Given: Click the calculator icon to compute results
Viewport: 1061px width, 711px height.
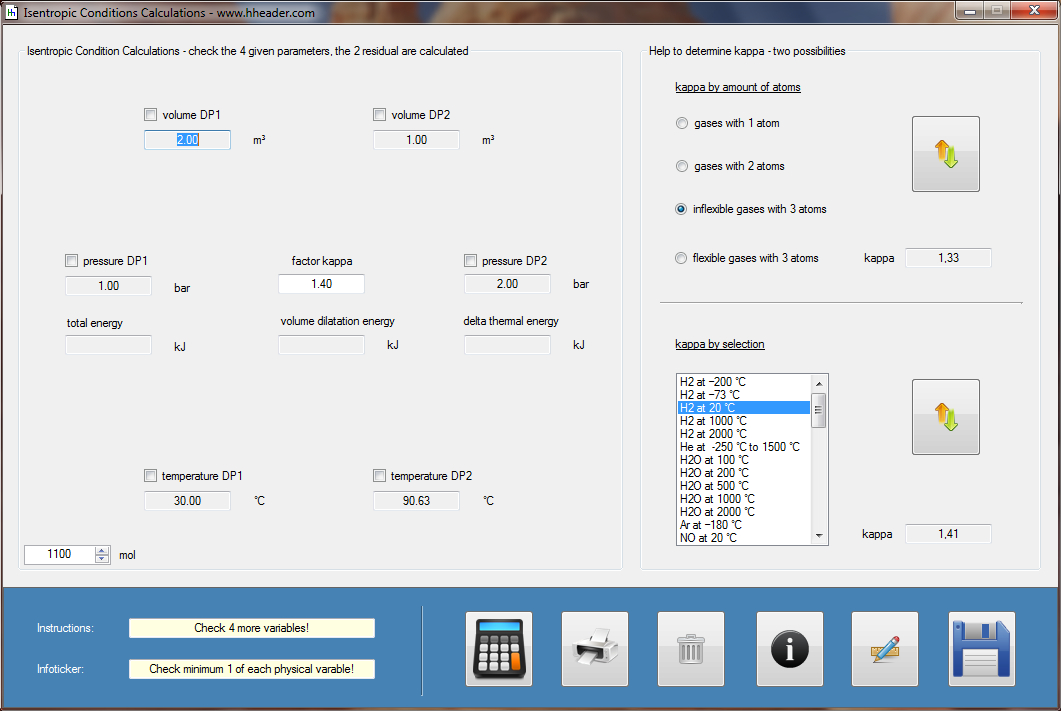Looking at the screenshot, I should [499, 649].
